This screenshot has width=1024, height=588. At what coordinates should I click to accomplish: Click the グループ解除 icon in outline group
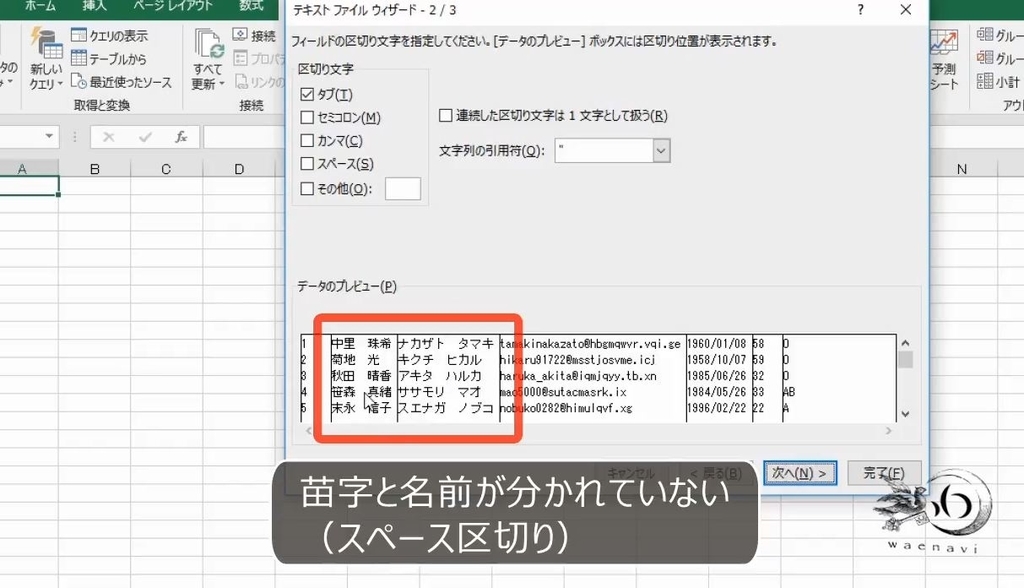pyautogui.click(x=985, y=58)
